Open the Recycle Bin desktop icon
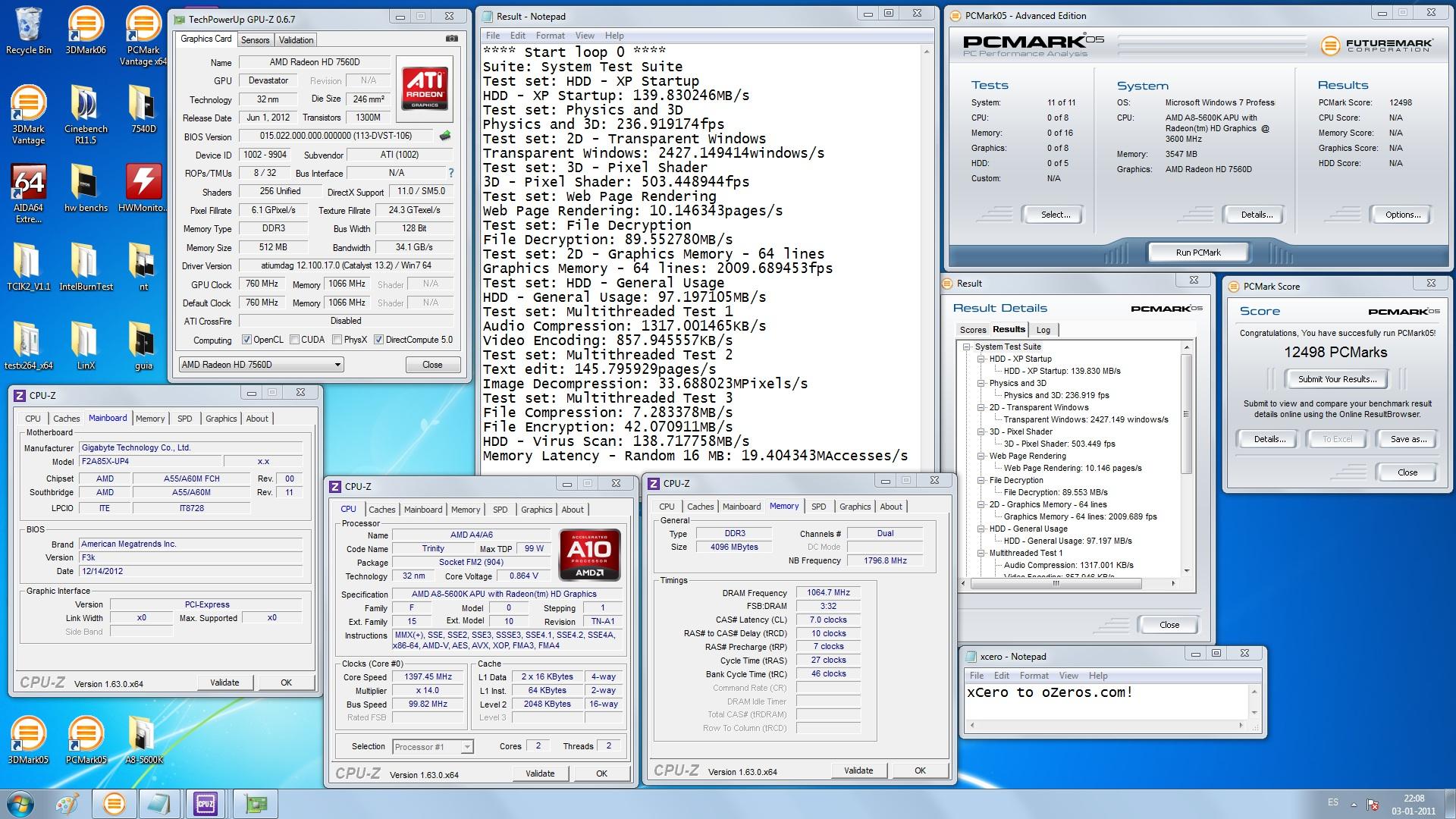The height and width of the screenshot is (819, 1456). pos(28,30)
